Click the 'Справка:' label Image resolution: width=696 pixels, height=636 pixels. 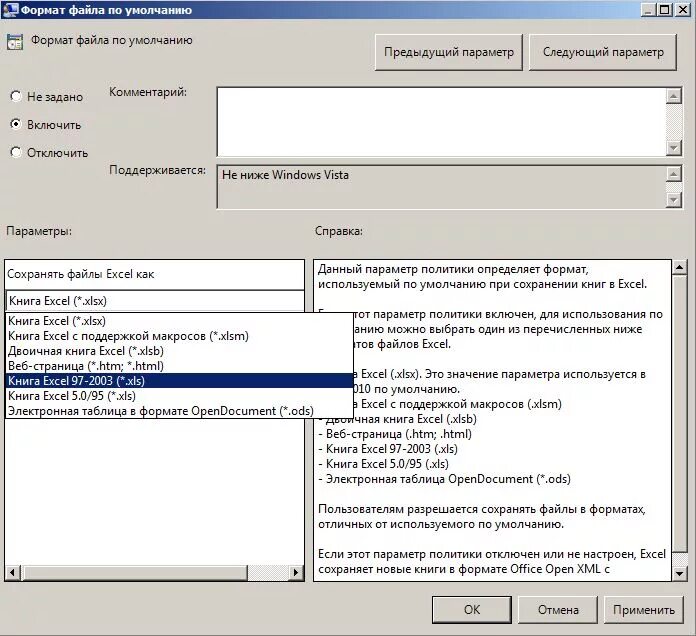[339, 231]
